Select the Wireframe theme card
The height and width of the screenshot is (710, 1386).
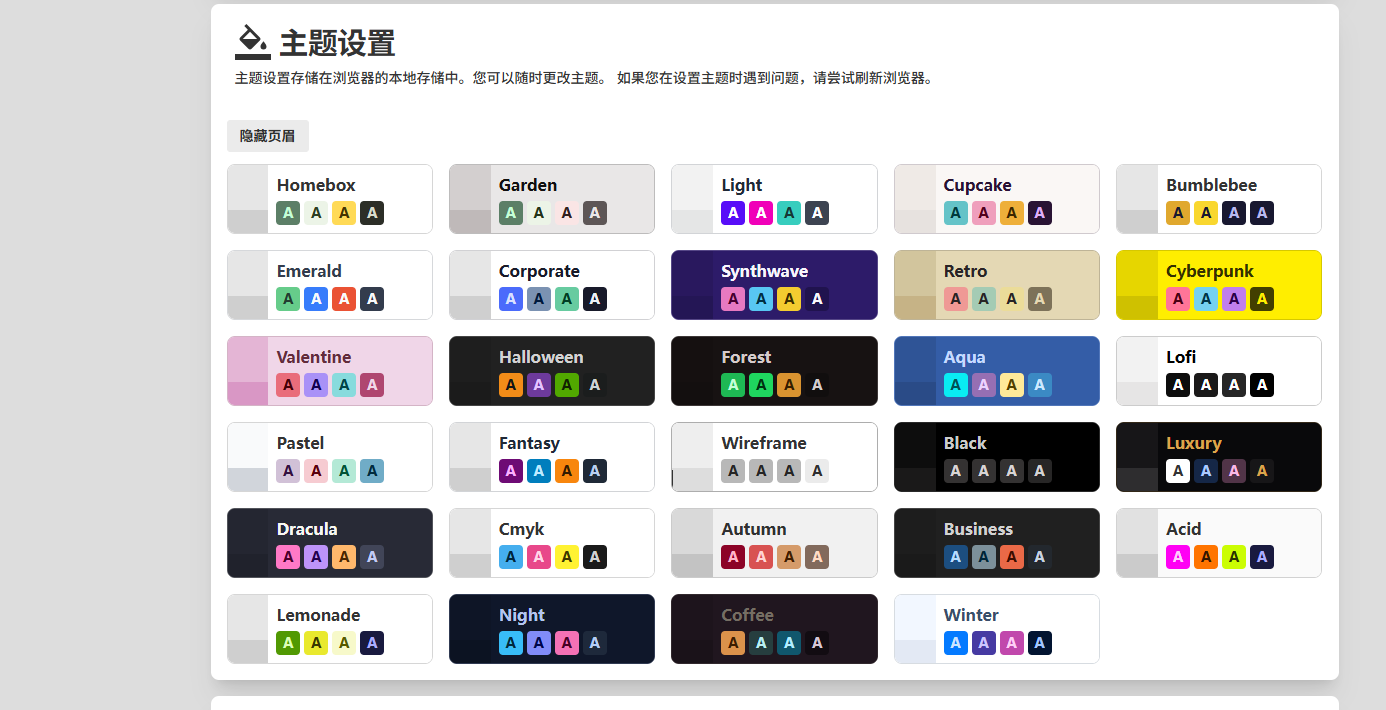[774, 457]
